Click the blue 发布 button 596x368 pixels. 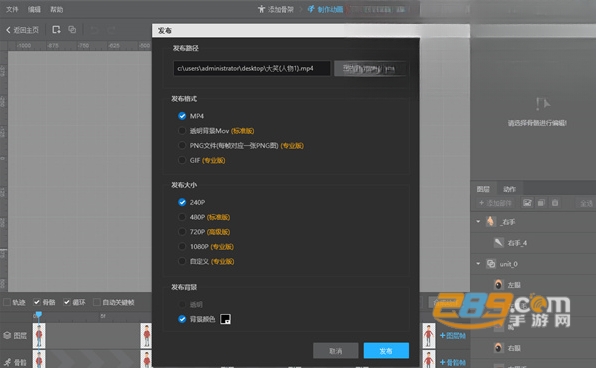386,351
